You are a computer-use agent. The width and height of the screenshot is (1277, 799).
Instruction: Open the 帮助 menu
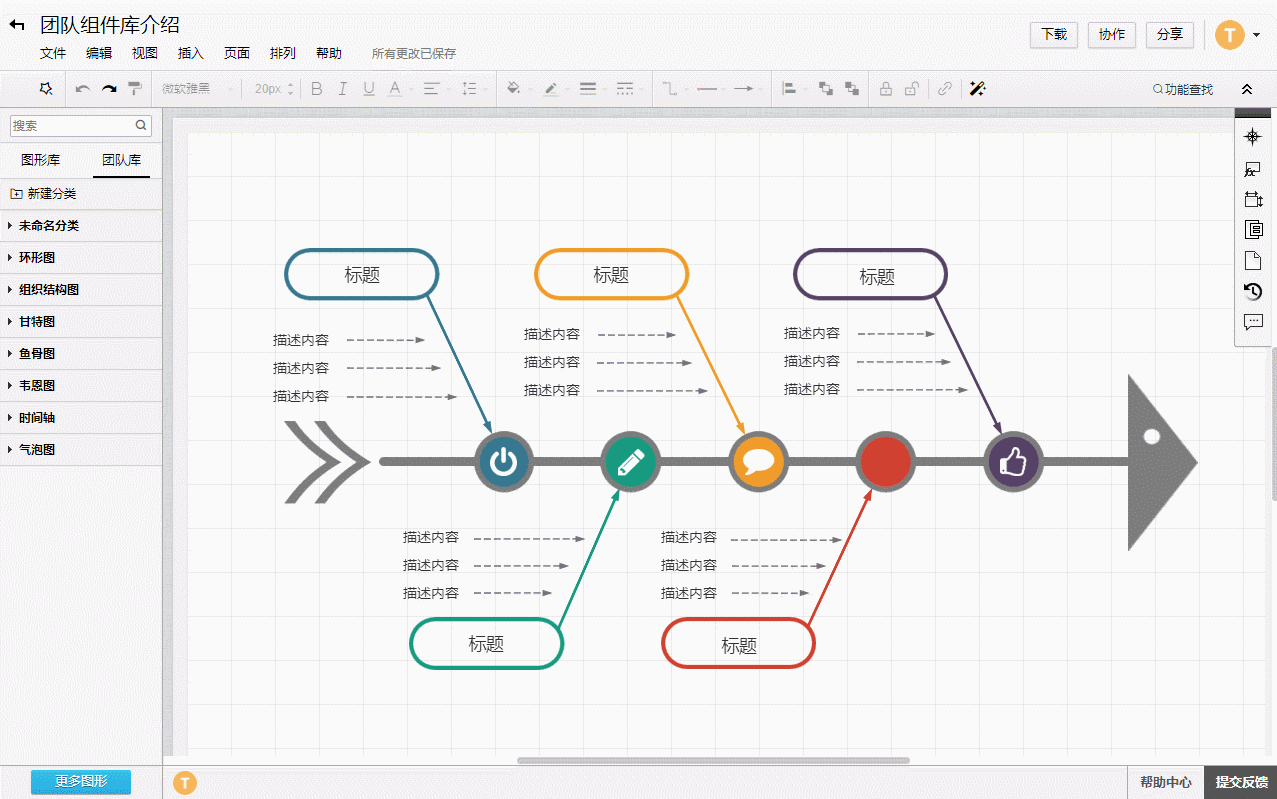(329, 54)
